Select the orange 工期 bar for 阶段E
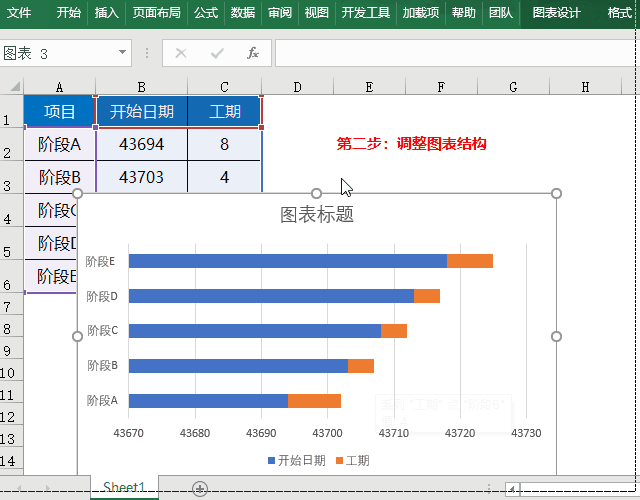 [470, 261]
